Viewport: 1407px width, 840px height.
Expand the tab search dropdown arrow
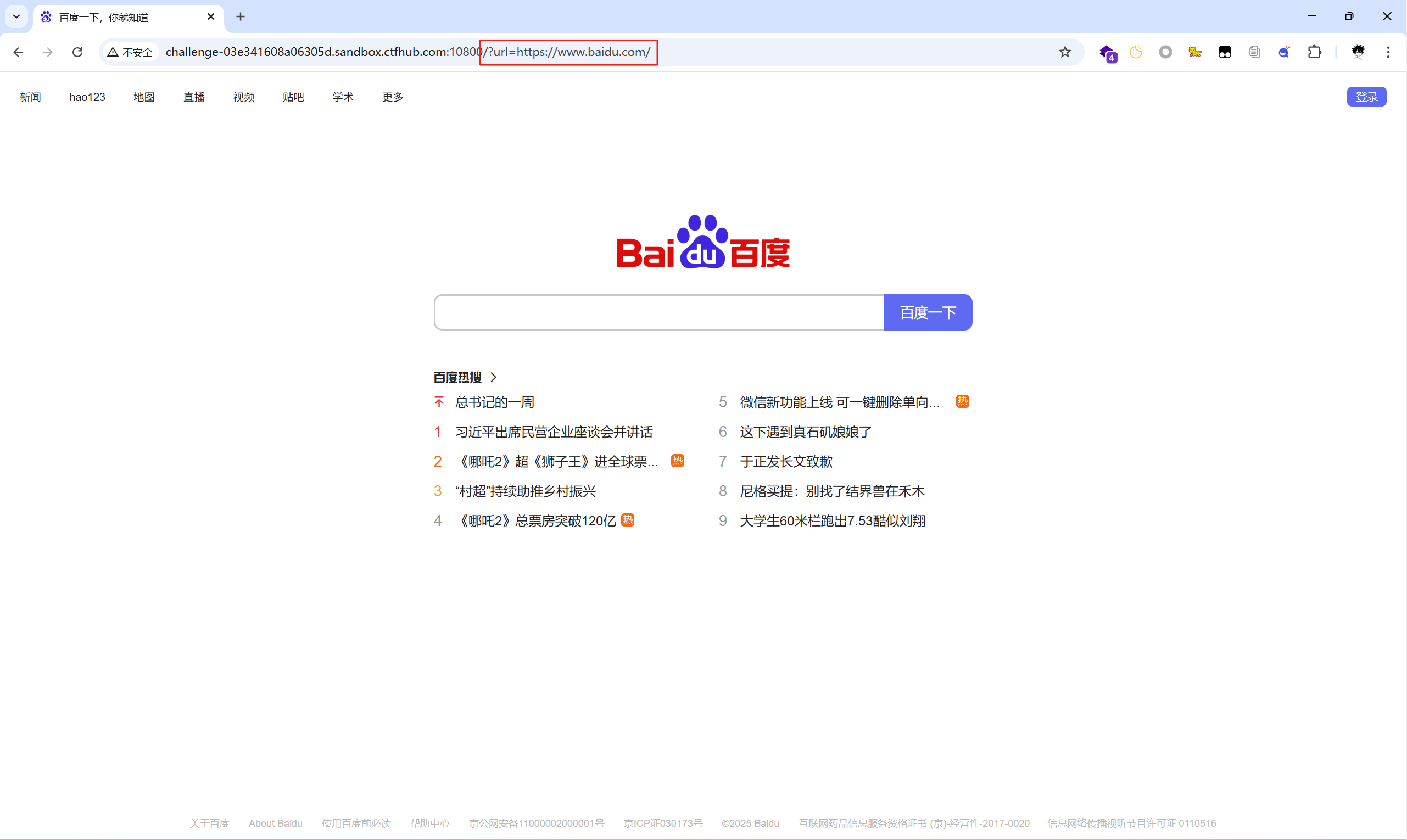pyautogui.click(x=16, y=17)
